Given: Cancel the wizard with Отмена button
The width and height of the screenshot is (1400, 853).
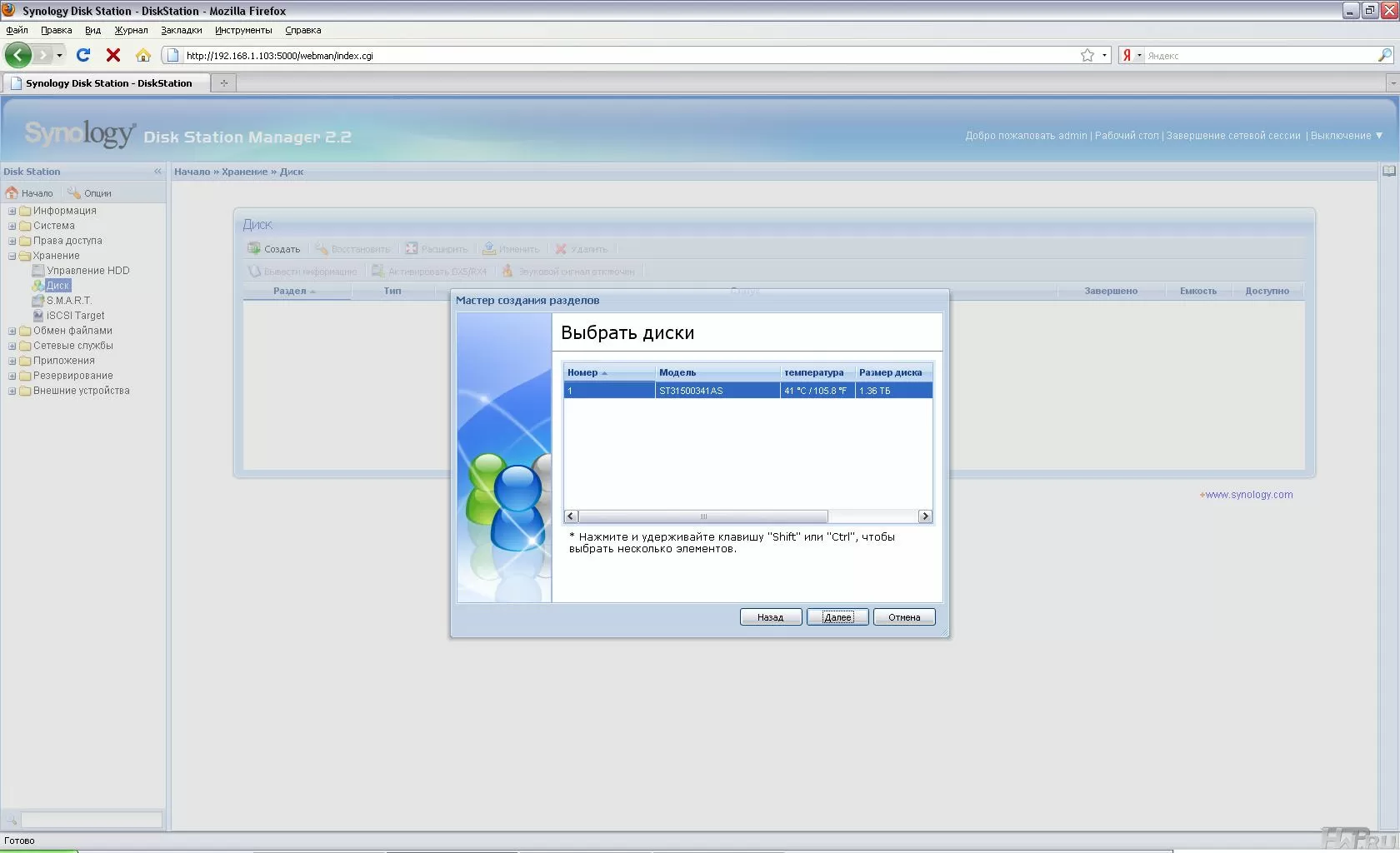Looking at the screenshot, I should click(904, 617).
